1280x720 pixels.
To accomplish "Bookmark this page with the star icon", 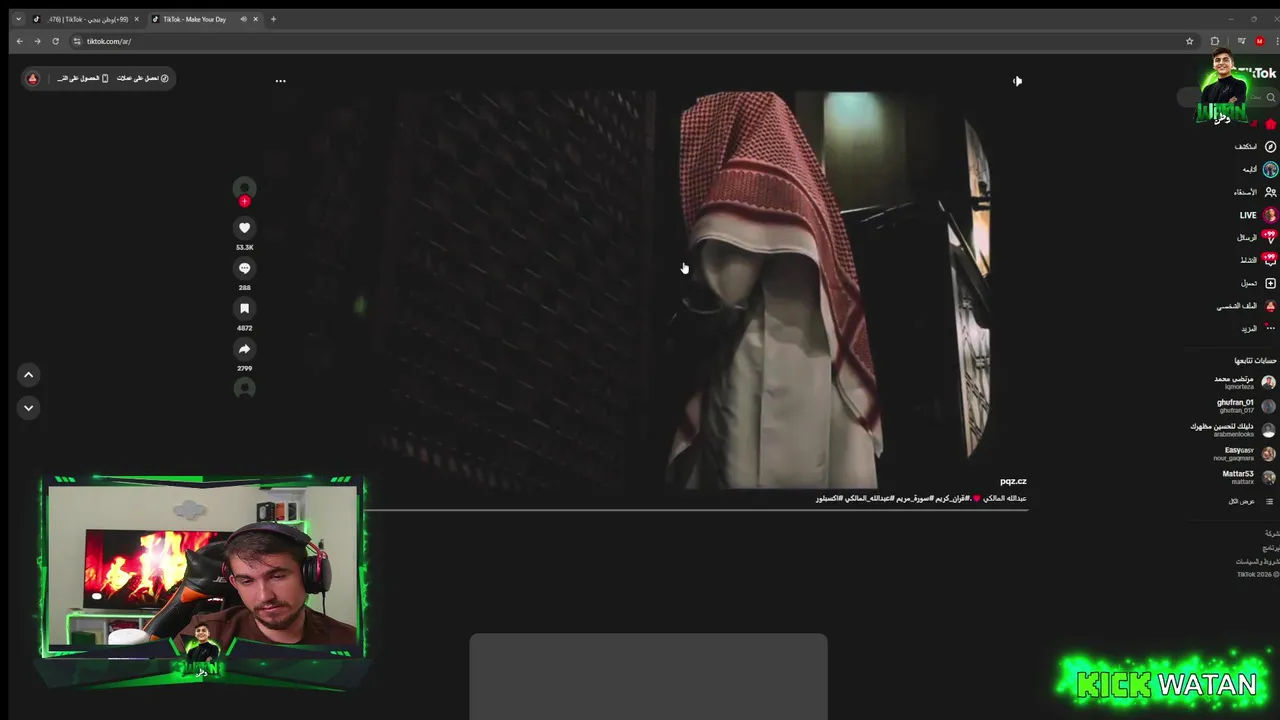I will tap(1189, 41).
